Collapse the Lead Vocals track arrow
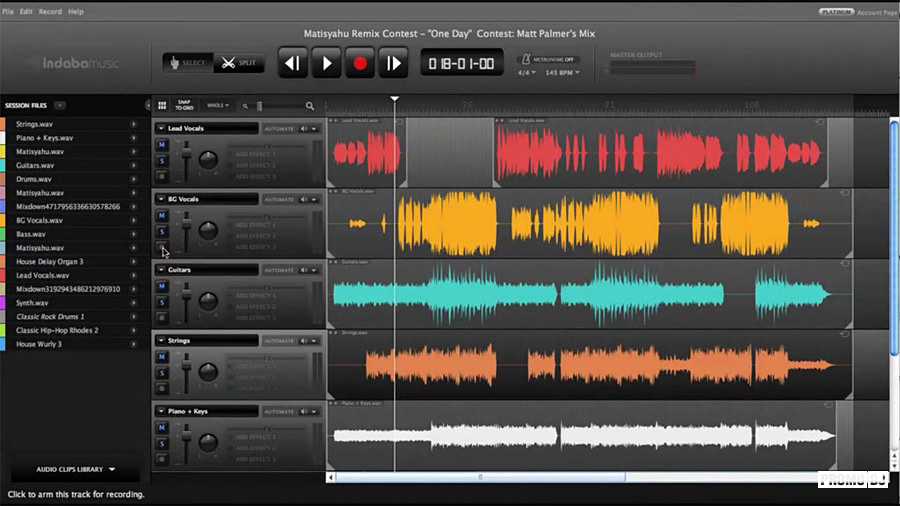The image size is (900, 506). click(161, 129)
